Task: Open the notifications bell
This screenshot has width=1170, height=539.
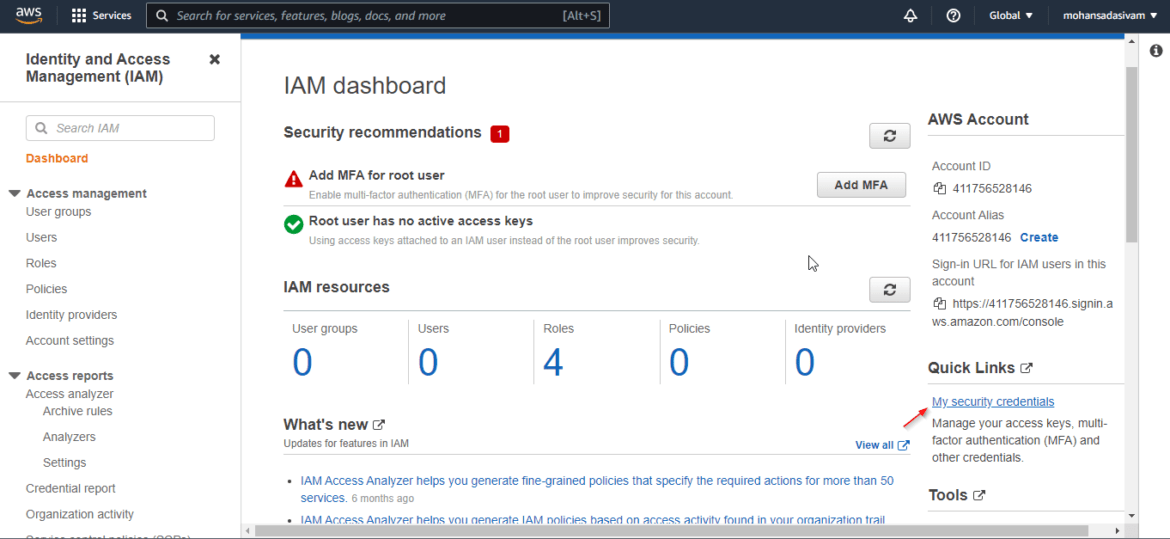Action: coord(910,16)
